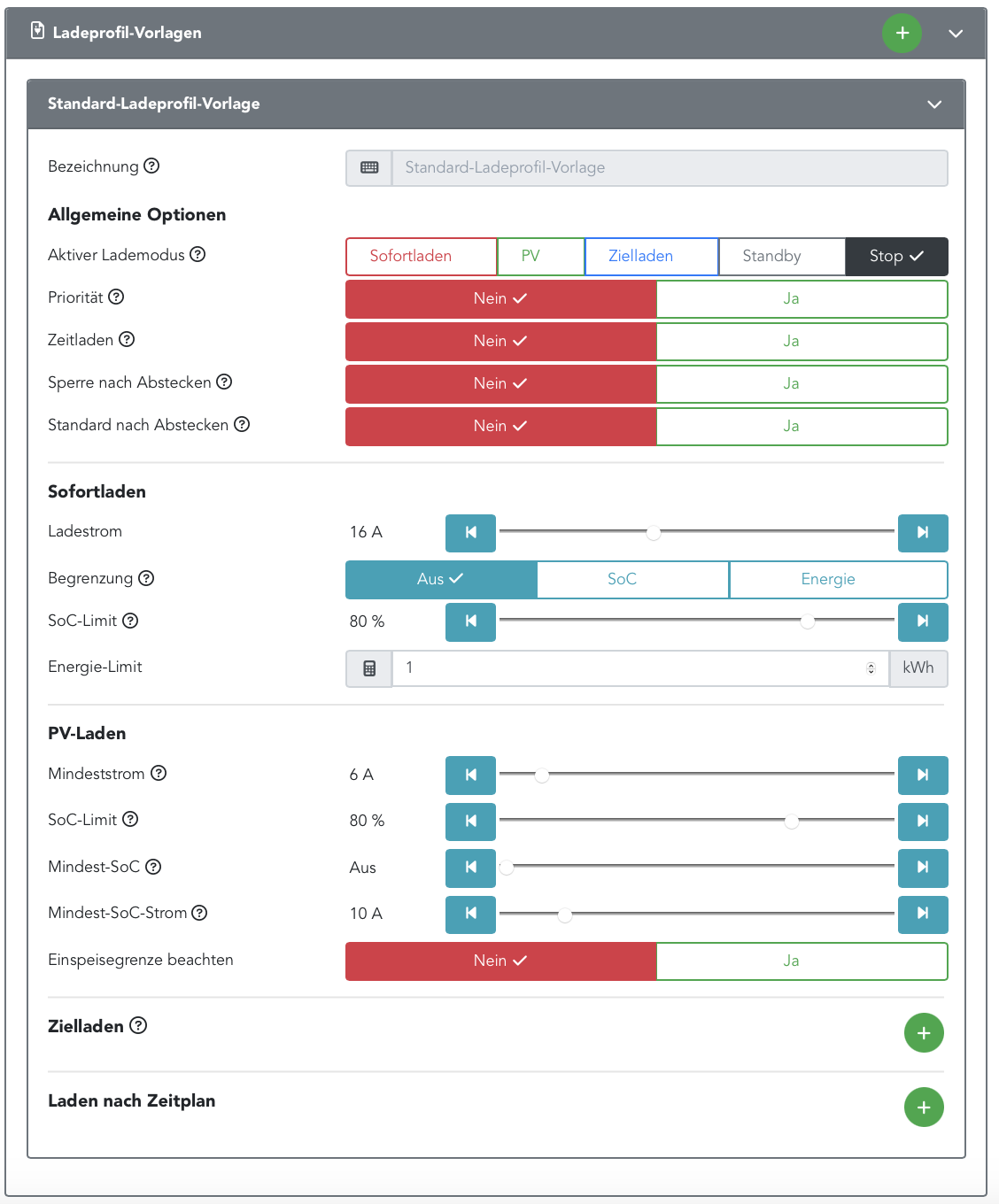Click the Energie-Limit number spinner arrows
Screen dimensions: 999x1204
coord(871,668)
